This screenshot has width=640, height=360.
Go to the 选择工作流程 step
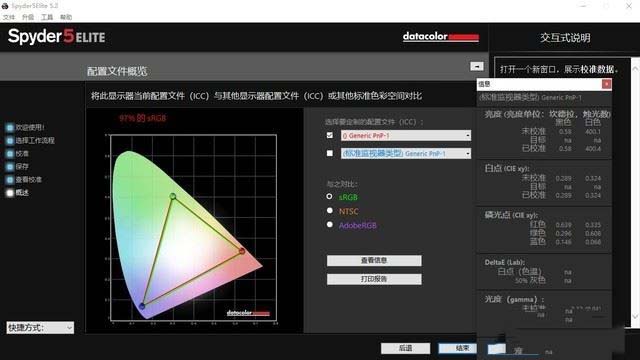[x=35, y=140]
